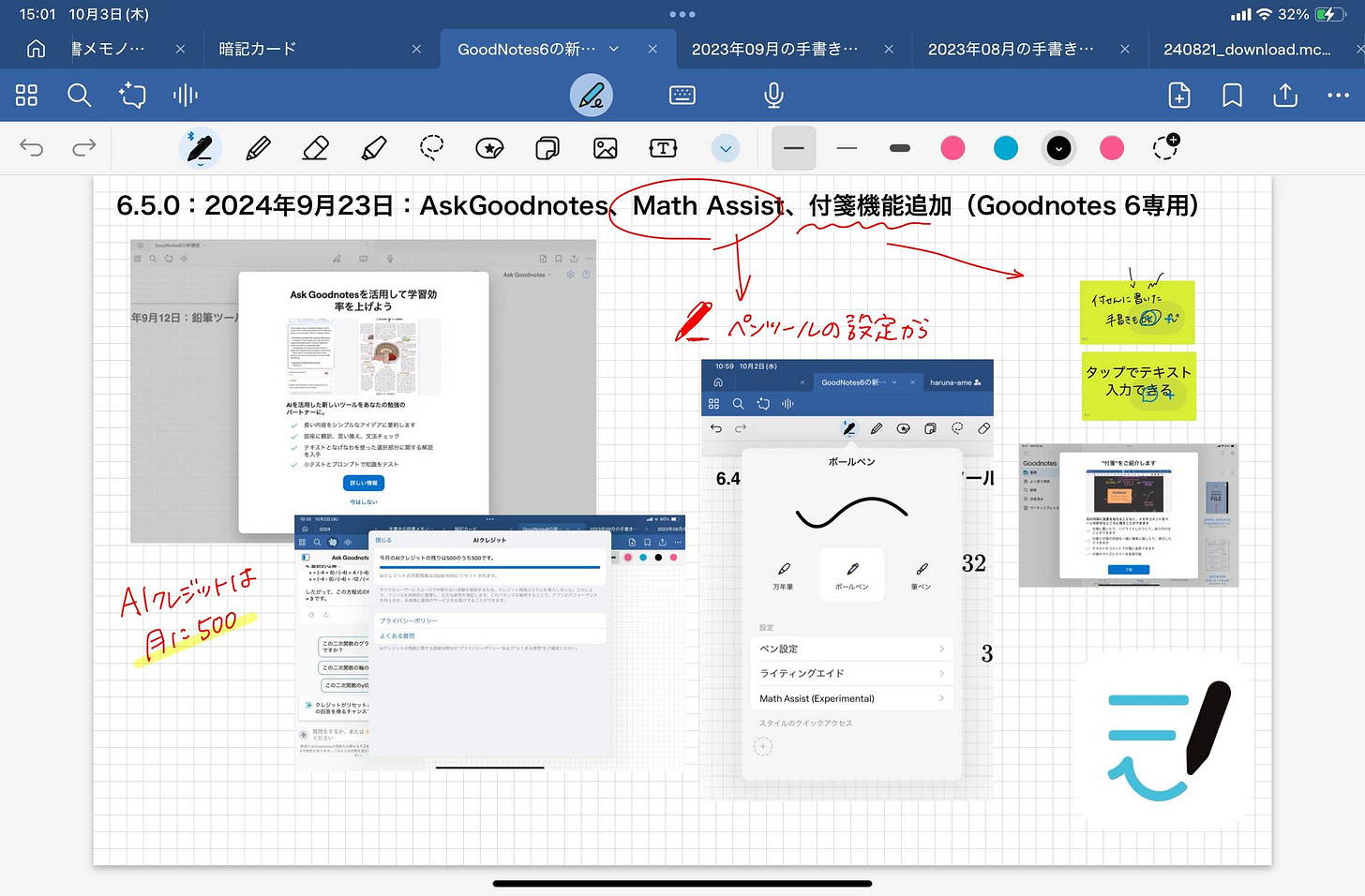Tap the yellow sticky note タップでテキスト入力できる
Viewport: 1365px width, 896px height.
(x=1139, y=385)
